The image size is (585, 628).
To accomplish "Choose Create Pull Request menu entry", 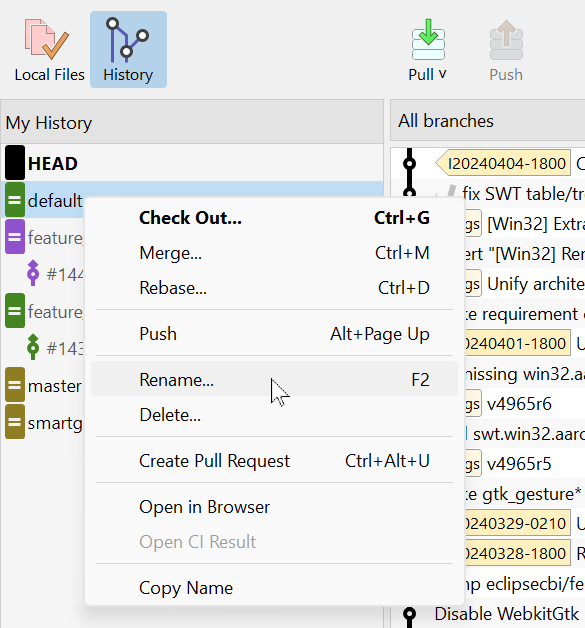I will (x=274, y=461).
